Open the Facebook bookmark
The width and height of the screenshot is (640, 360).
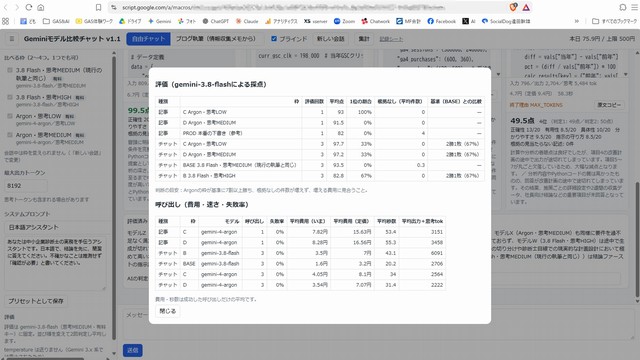[442, 21]
